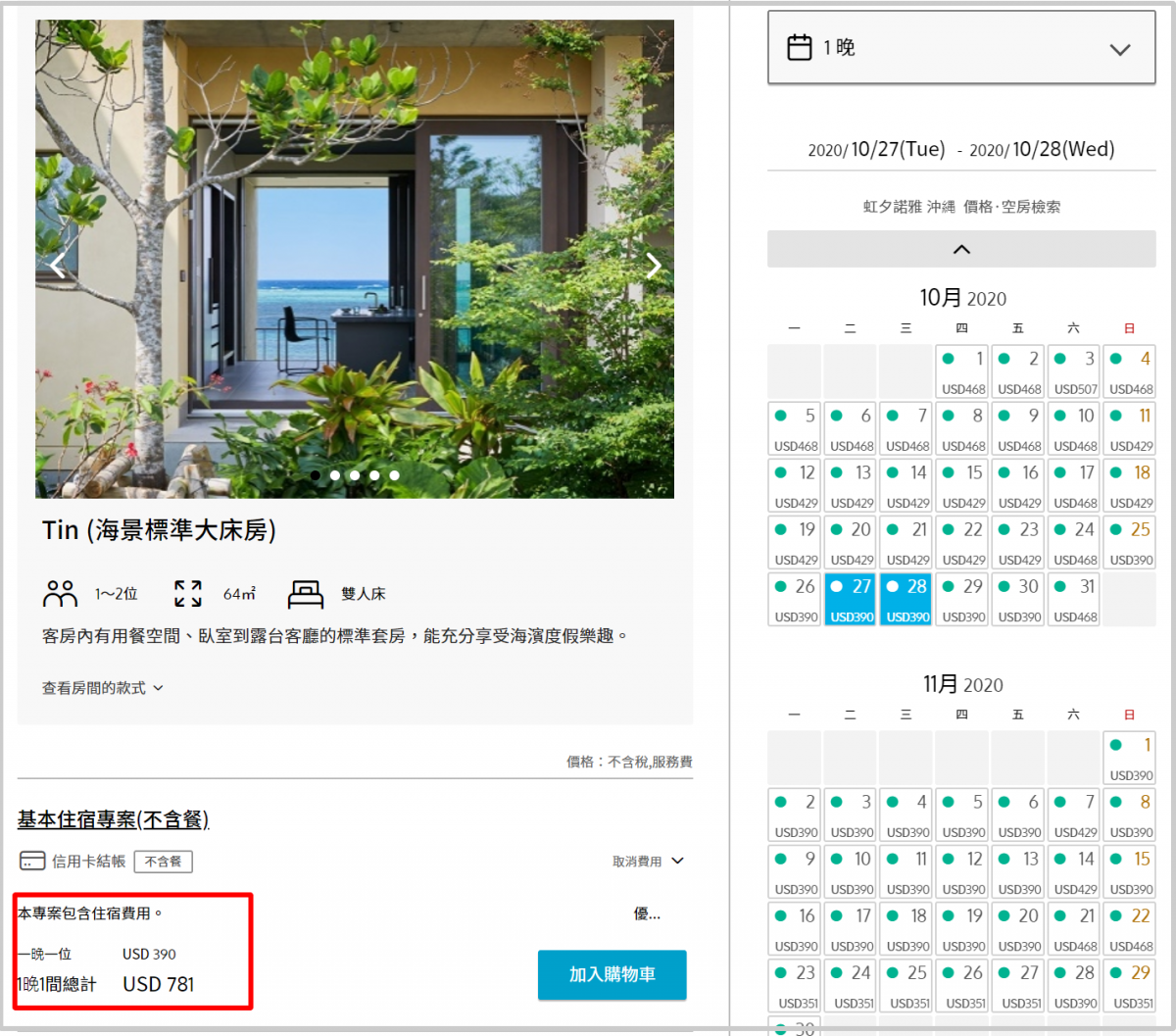This screenshot has width=1176, height=1036.
Task: Choose October 25 priced USD390
Action: tap(1129, 542)
